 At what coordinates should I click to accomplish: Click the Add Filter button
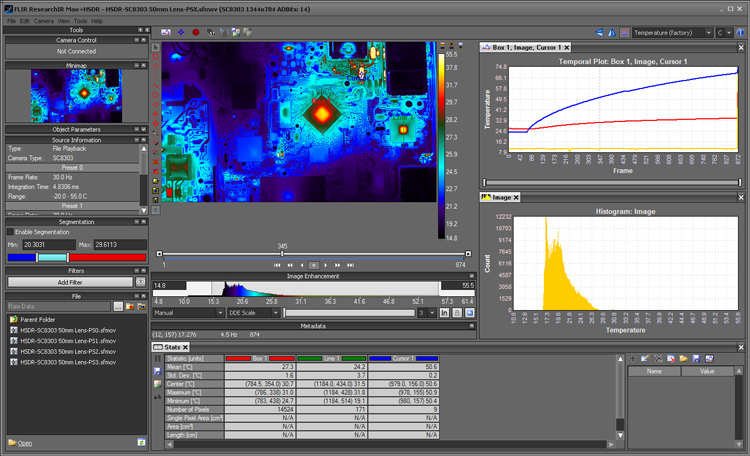[68, 283]
